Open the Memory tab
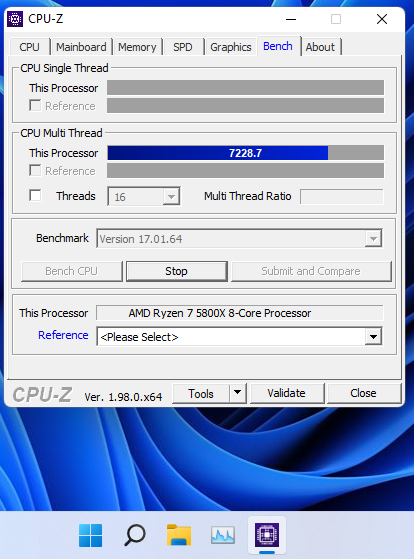 click(x=137, y=47)
